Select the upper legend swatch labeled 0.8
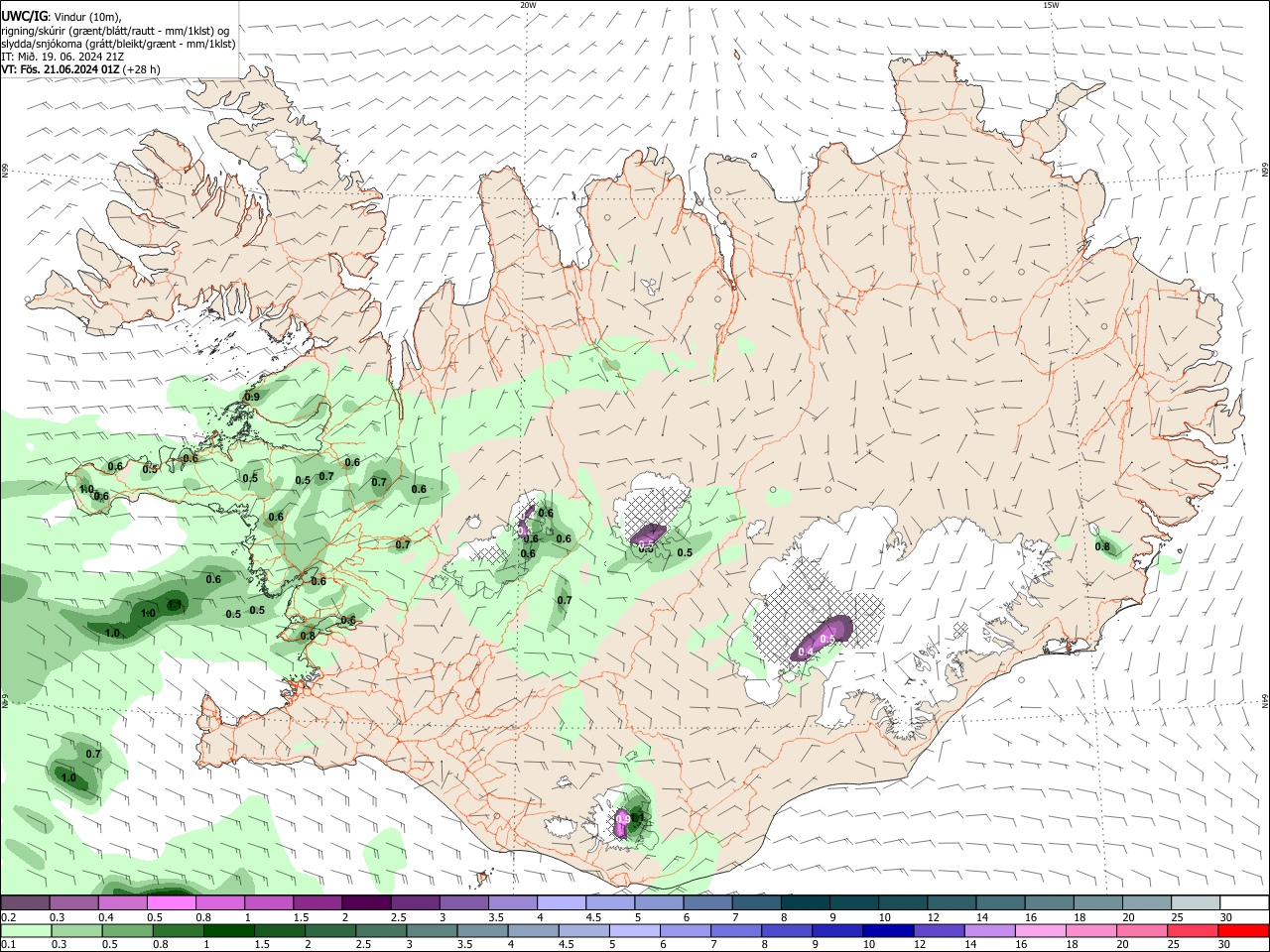 [x=220, y=903]
